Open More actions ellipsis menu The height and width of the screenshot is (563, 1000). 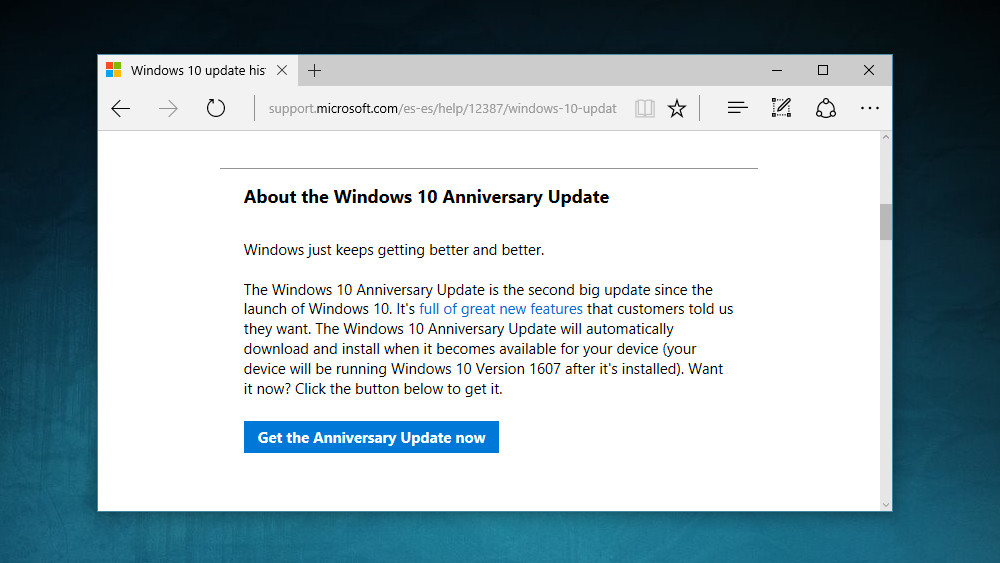(x=869, y=108)
